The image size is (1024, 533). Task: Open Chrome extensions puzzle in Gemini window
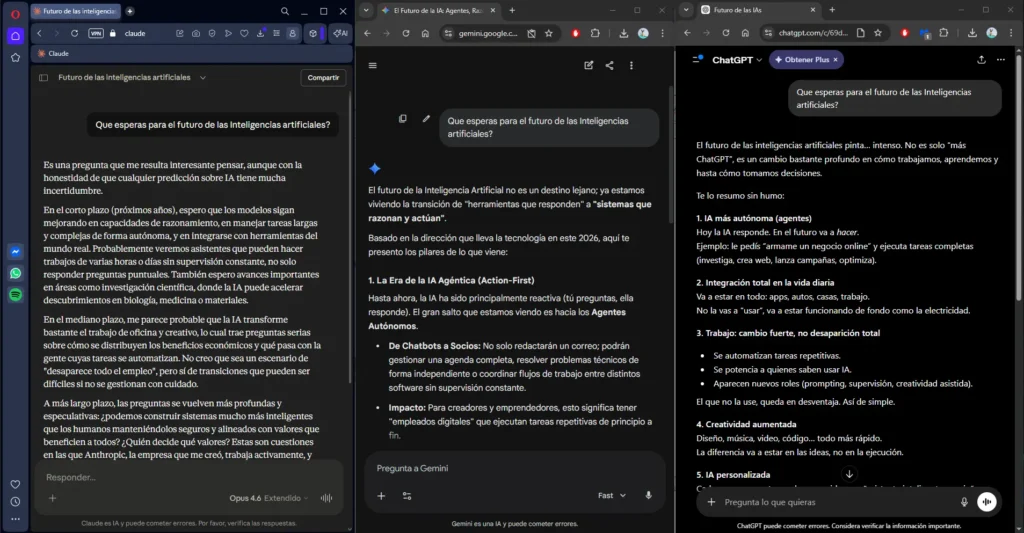click(x=595, y=33)
